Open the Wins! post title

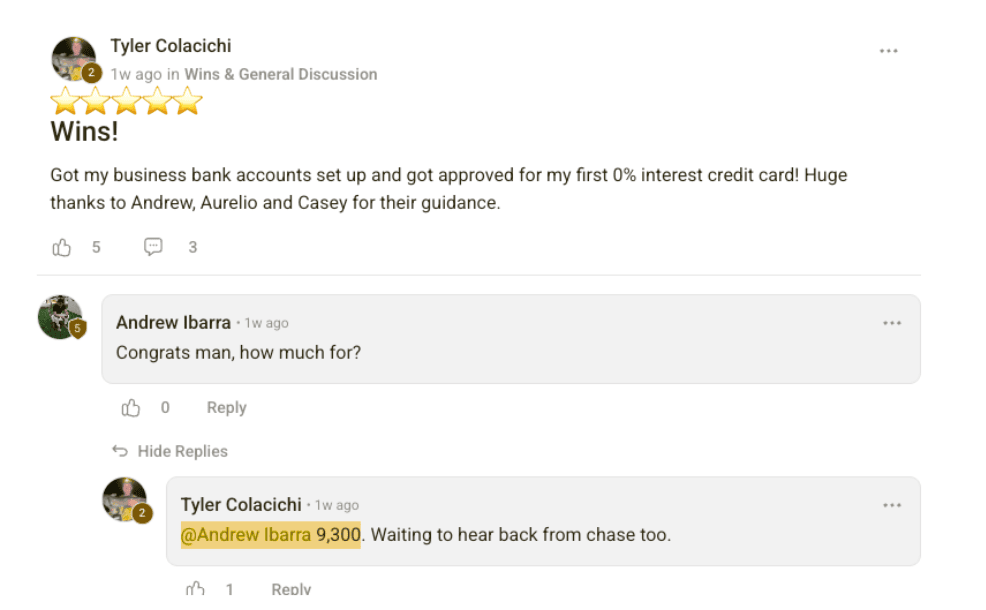pos(84,131)
